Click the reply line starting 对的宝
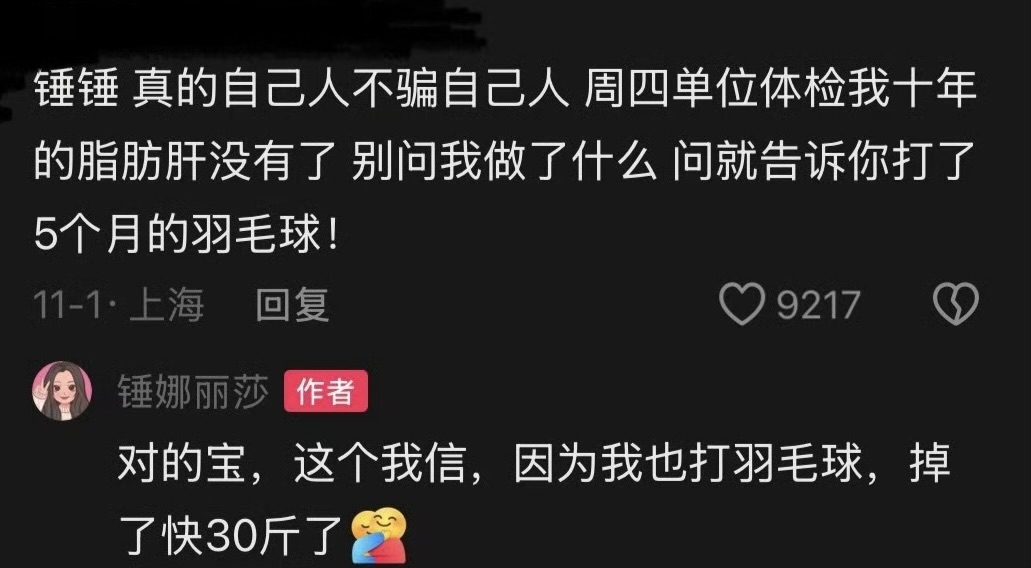 [535, 466]
